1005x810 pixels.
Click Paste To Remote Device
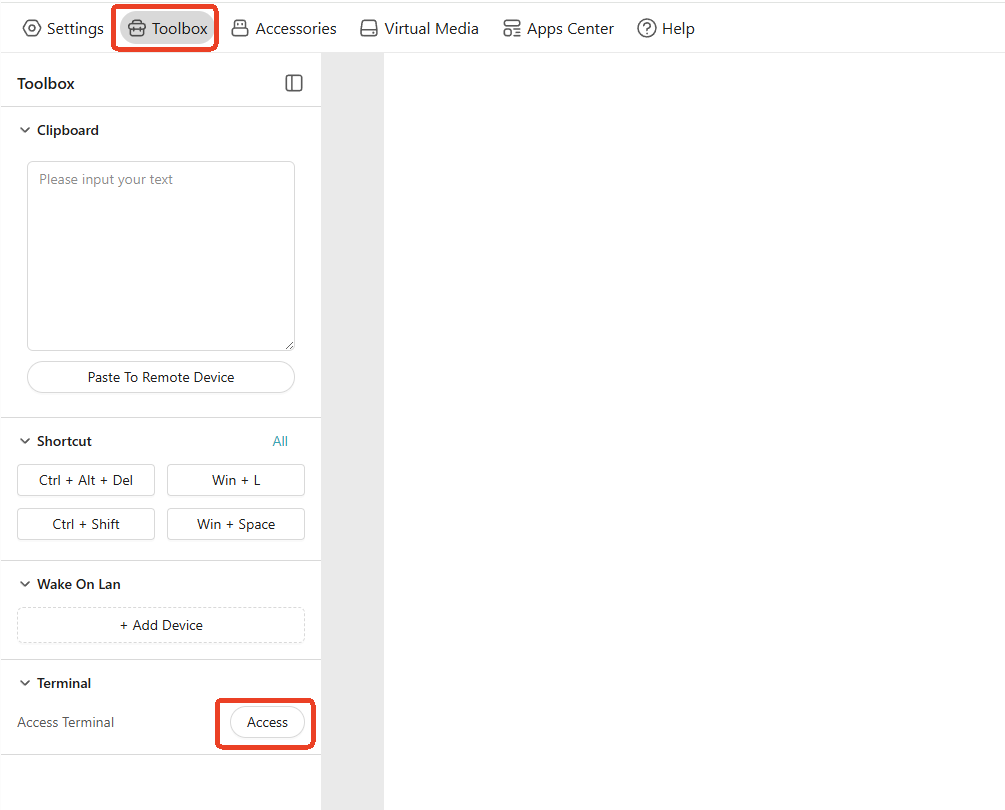click(x=160, y=377)
